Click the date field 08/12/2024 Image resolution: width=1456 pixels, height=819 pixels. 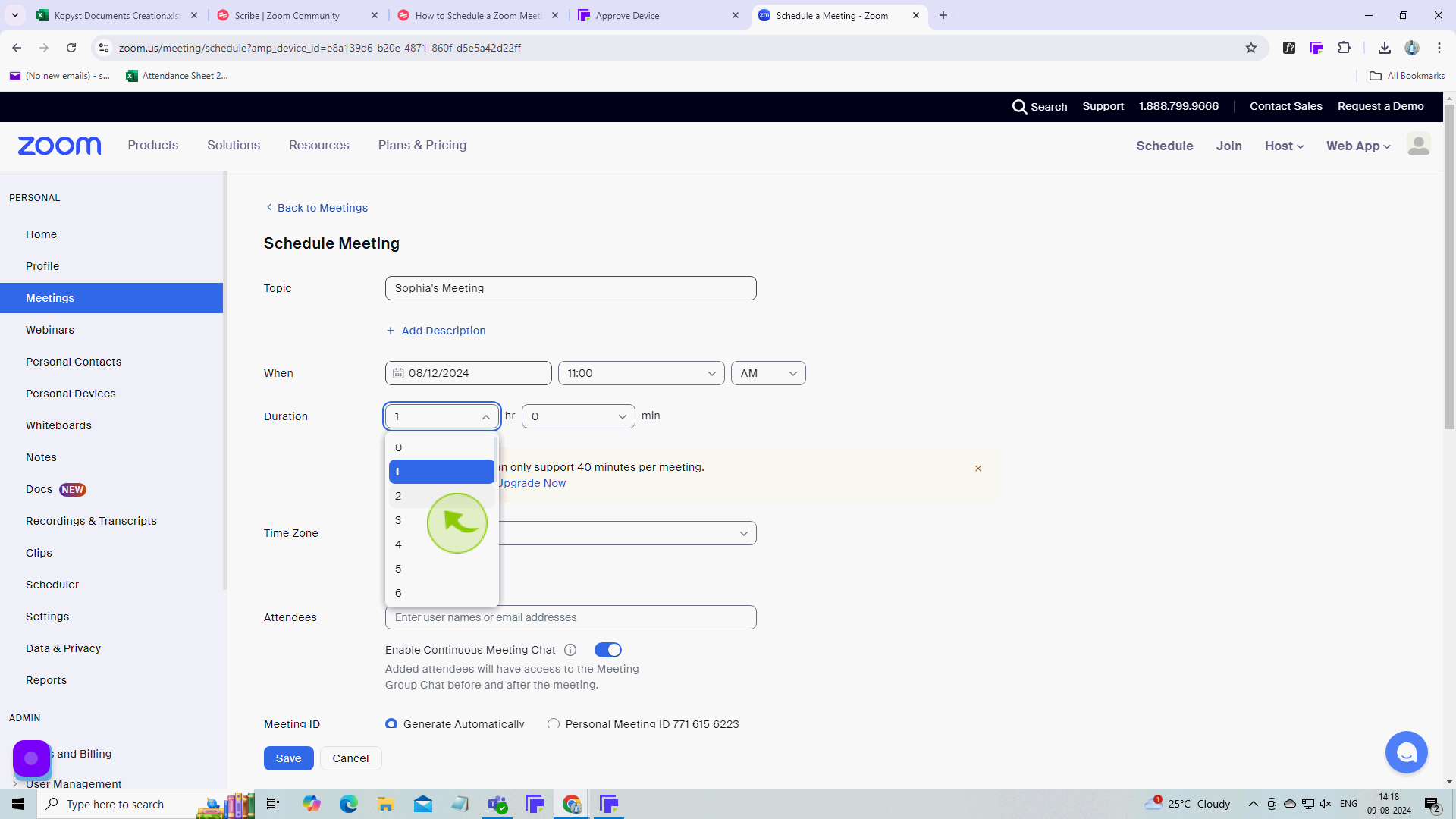[469, 373]
